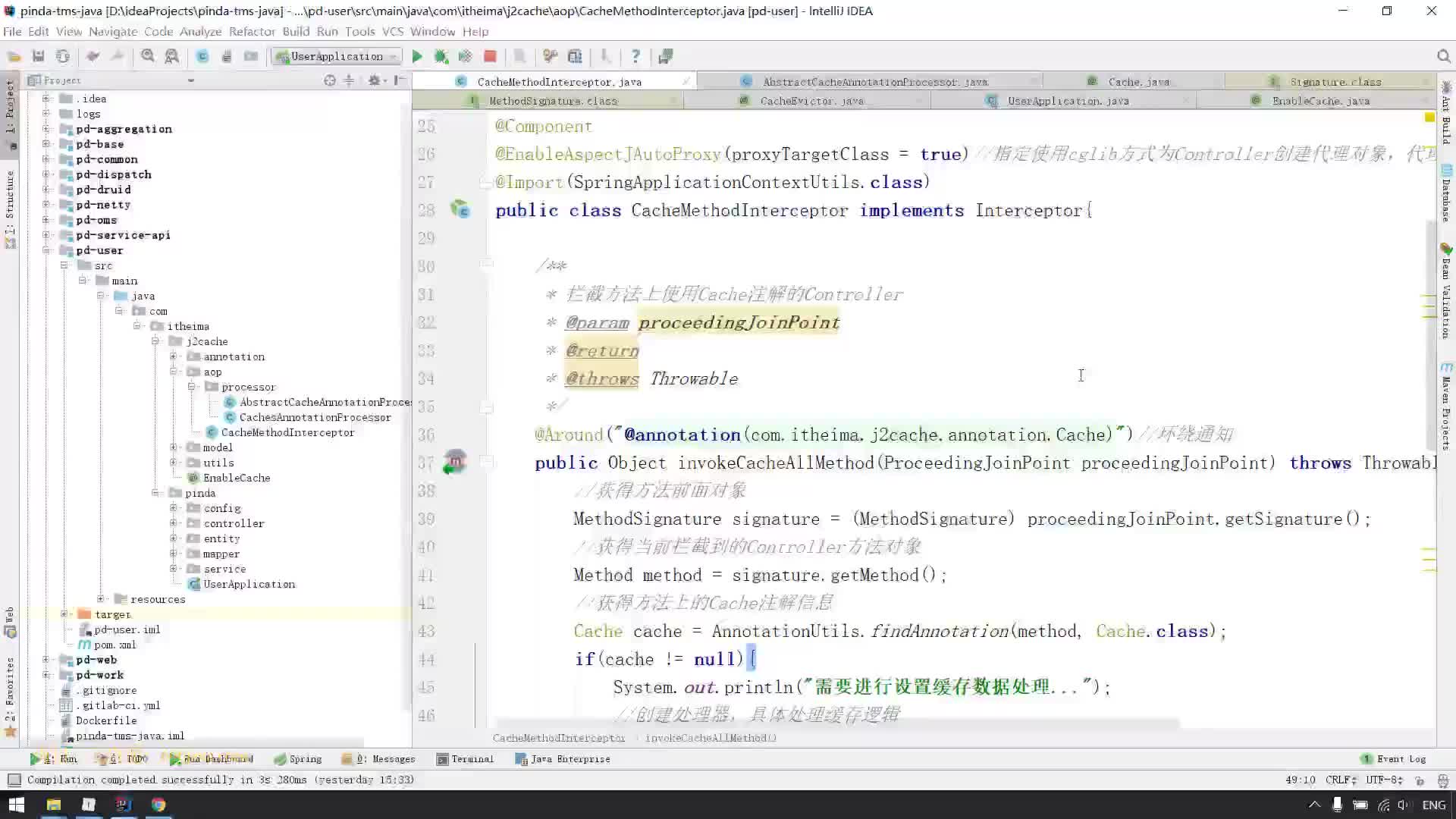This screenshot has height=819, width=1456.
Task: Expand the model package node
Action: pyautogui.click(x=174, y=447)
